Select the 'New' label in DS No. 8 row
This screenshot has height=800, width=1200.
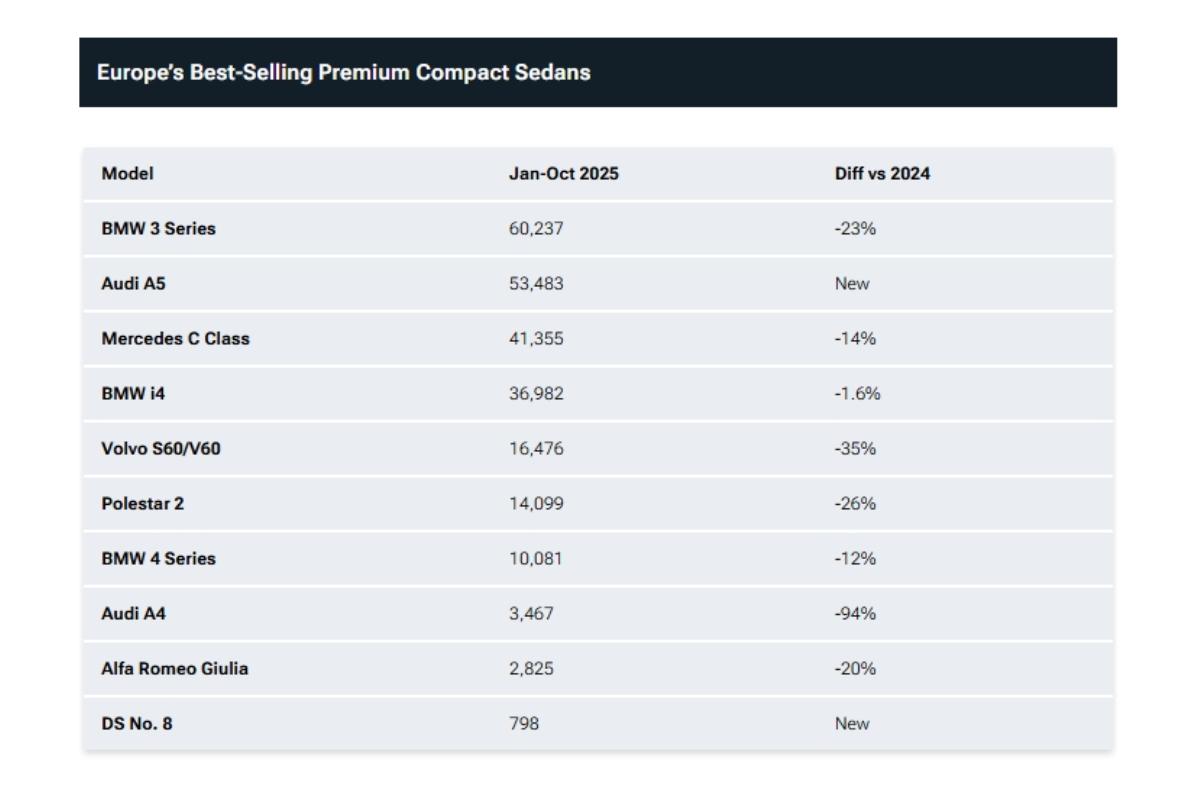click(x=852, y=724)
